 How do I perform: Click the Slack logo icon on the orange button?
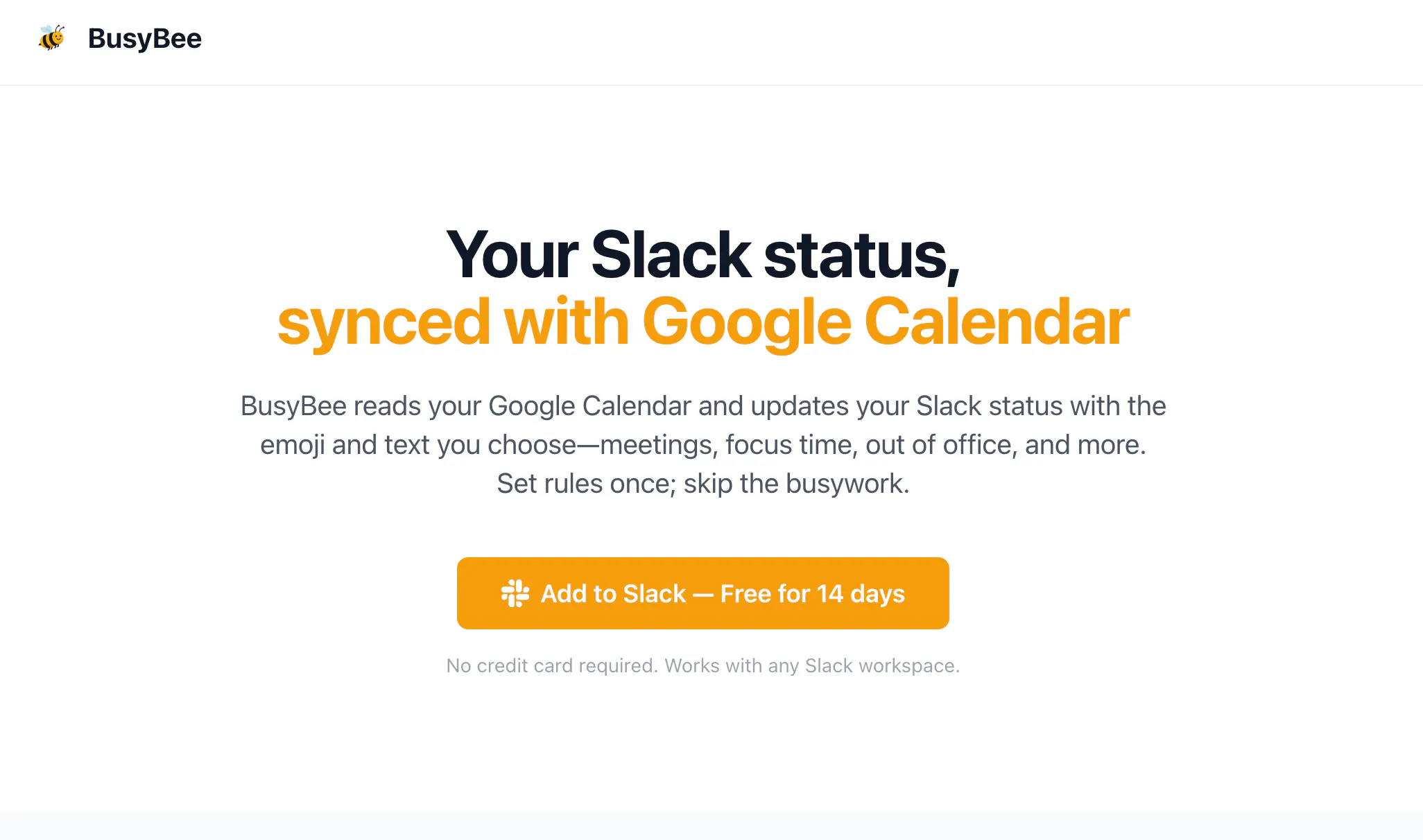point(515,593)
